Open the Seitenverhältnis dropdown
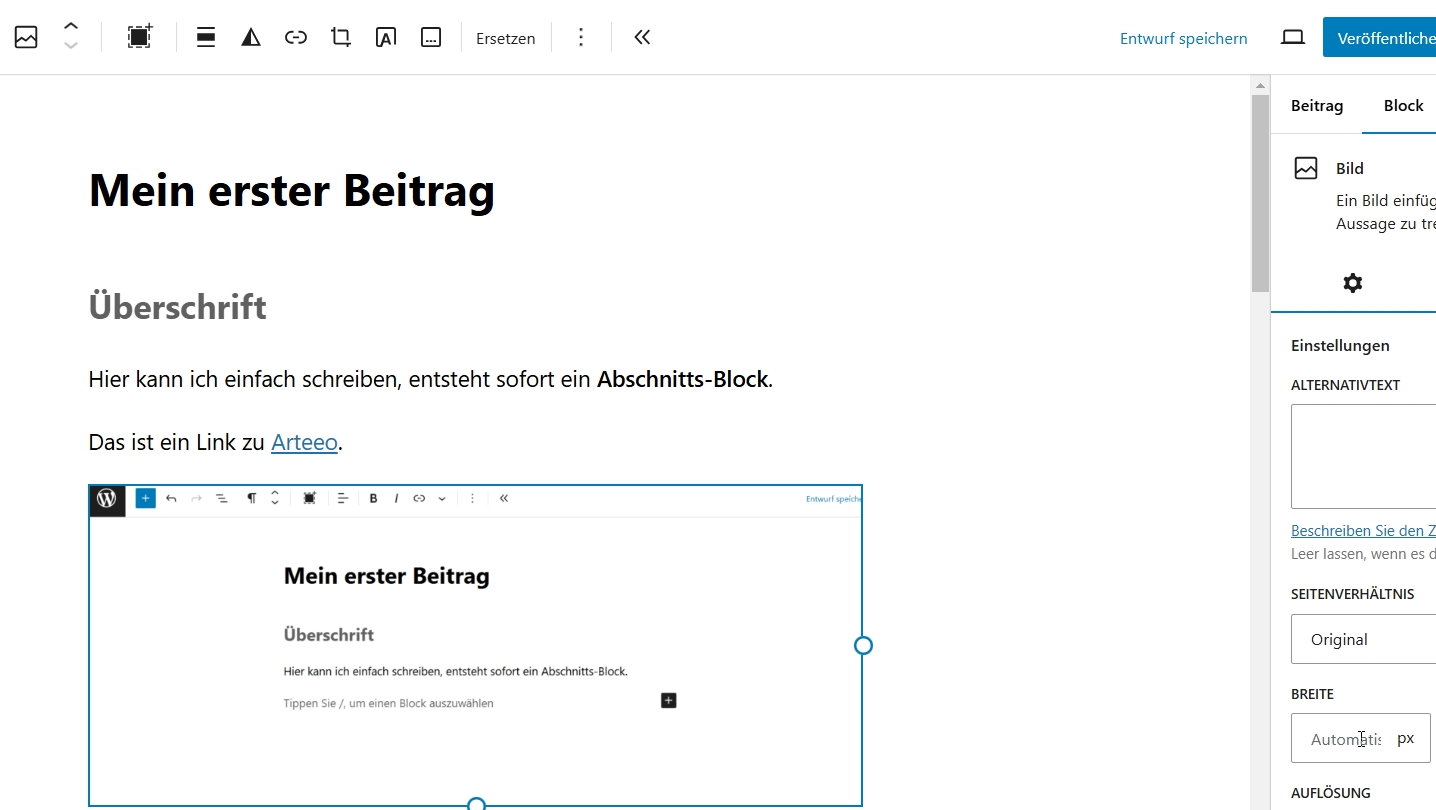Viewport: 1436px width, 810px height. click(x=1363, y=639)
